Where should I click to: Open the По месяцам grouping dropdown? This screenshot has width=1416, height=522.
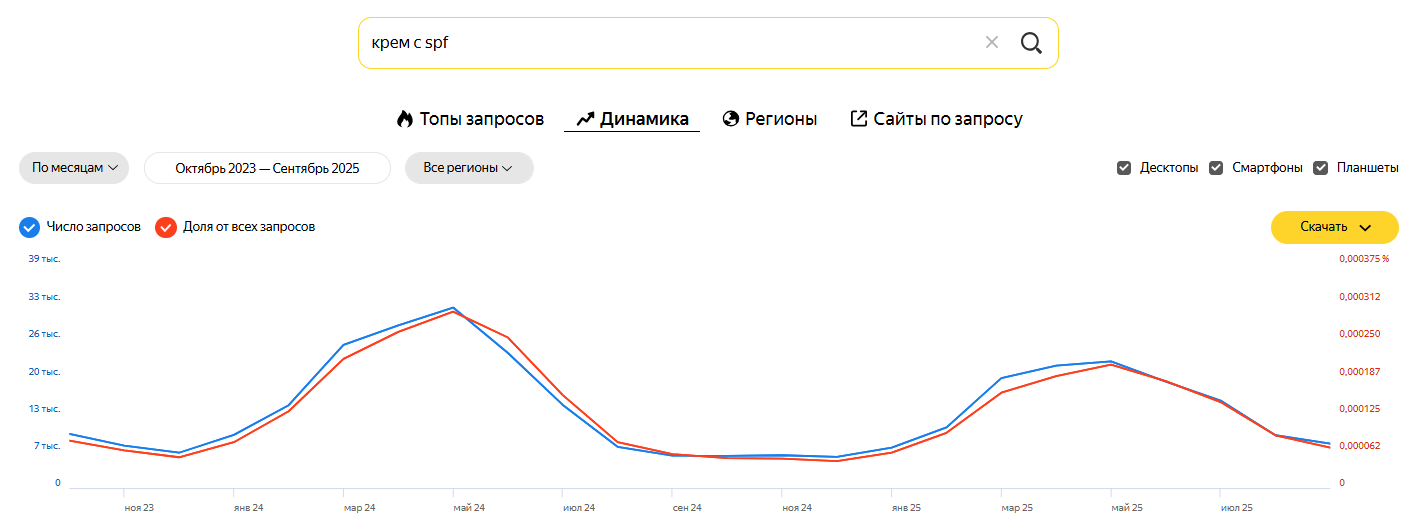pyautogui.click(x=75, y=168)
